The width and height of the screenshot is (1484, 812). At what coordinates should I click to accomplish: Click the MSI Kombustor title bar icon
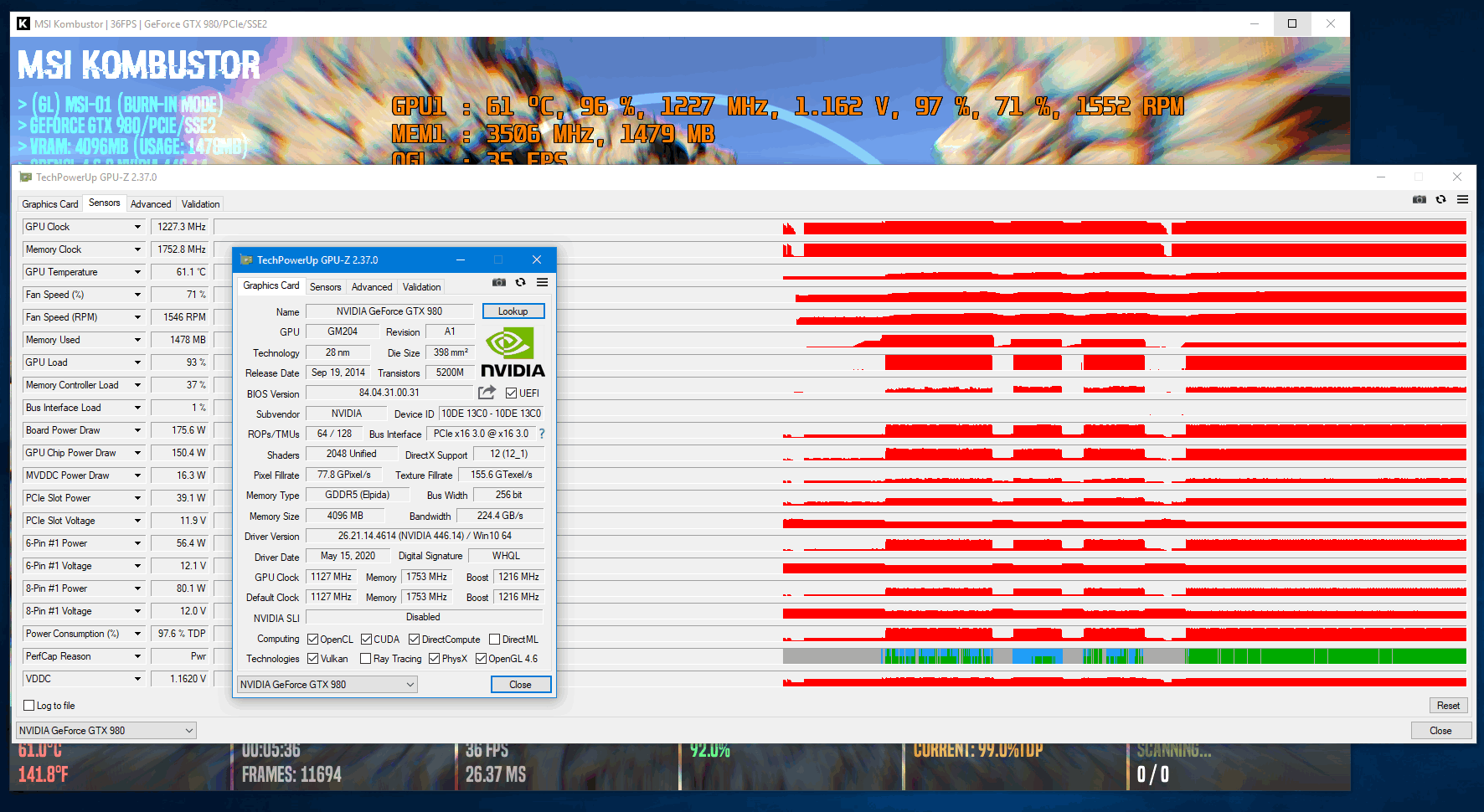point(23,23)
